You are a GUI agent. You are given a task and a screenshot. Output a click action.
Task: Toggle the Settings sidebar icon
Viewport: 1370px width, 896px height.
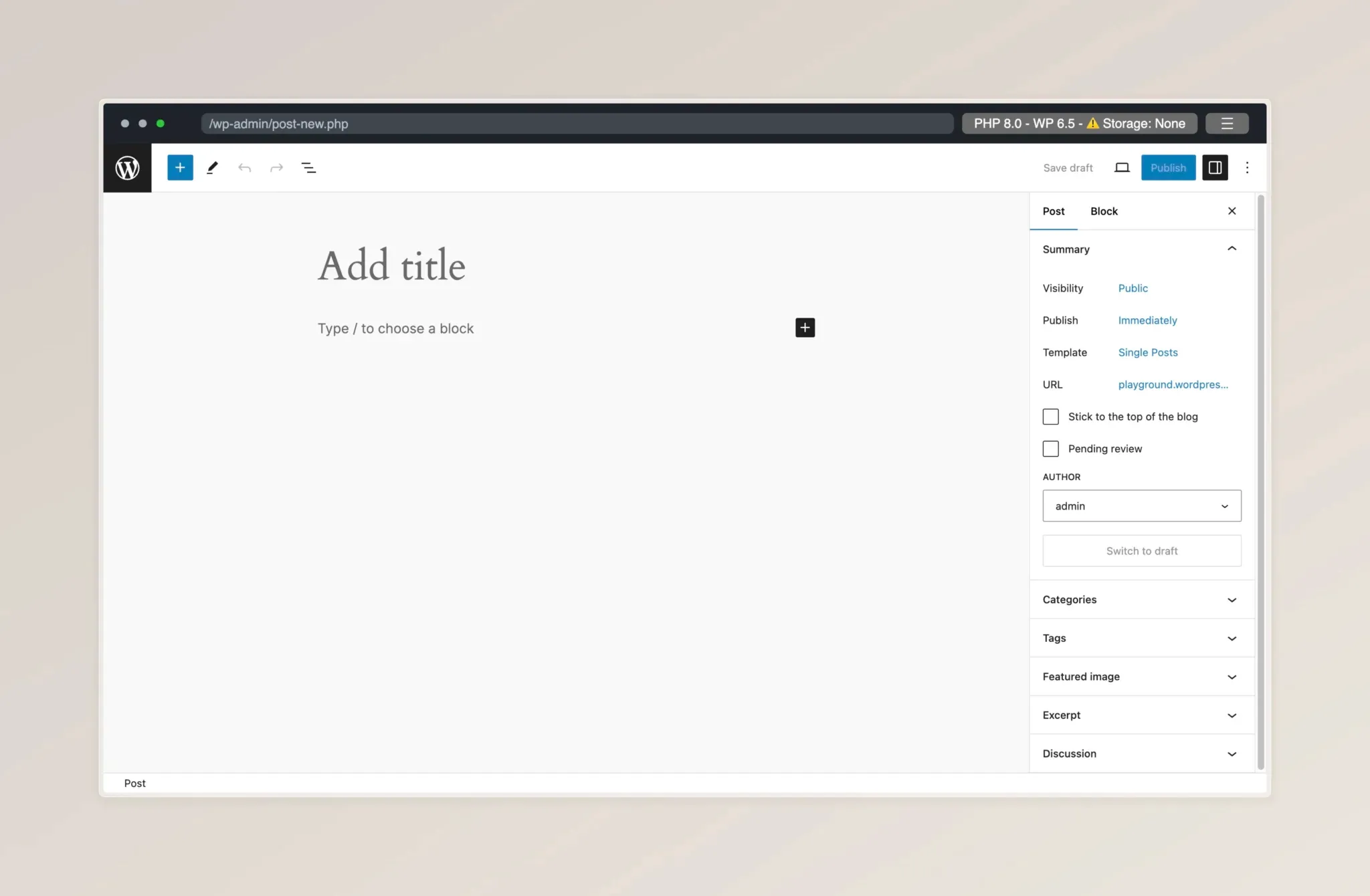point(1215,168)
